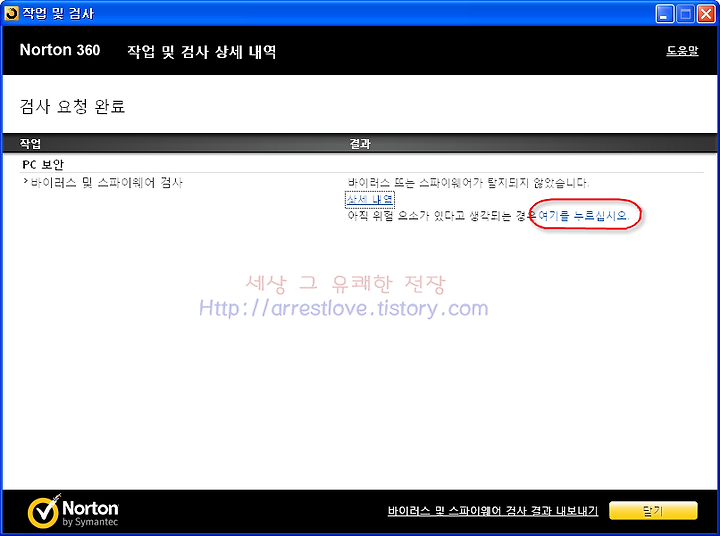Maximize the 작업 및 검사 window
Viewport: 720px width, 536px height.
(x=685, y=14)
